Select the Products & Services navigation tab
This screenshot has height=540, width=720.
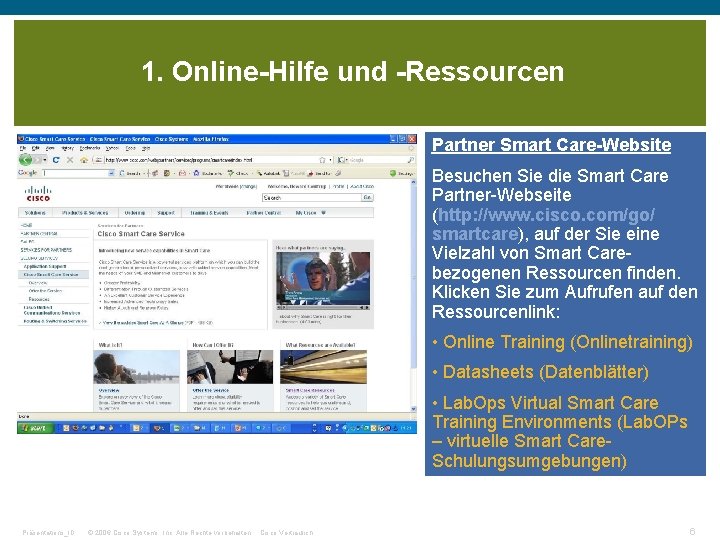[x=85, y=213]
